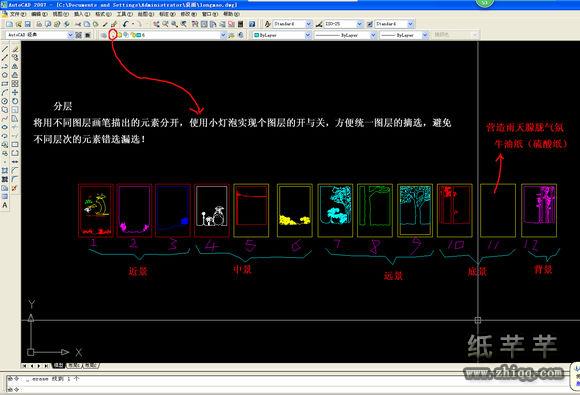Image resolution: width=580 pixels, height=395 pixels.
Task: Expand the ISO-25 dimension style dropdown
Action: pos(343,24)
